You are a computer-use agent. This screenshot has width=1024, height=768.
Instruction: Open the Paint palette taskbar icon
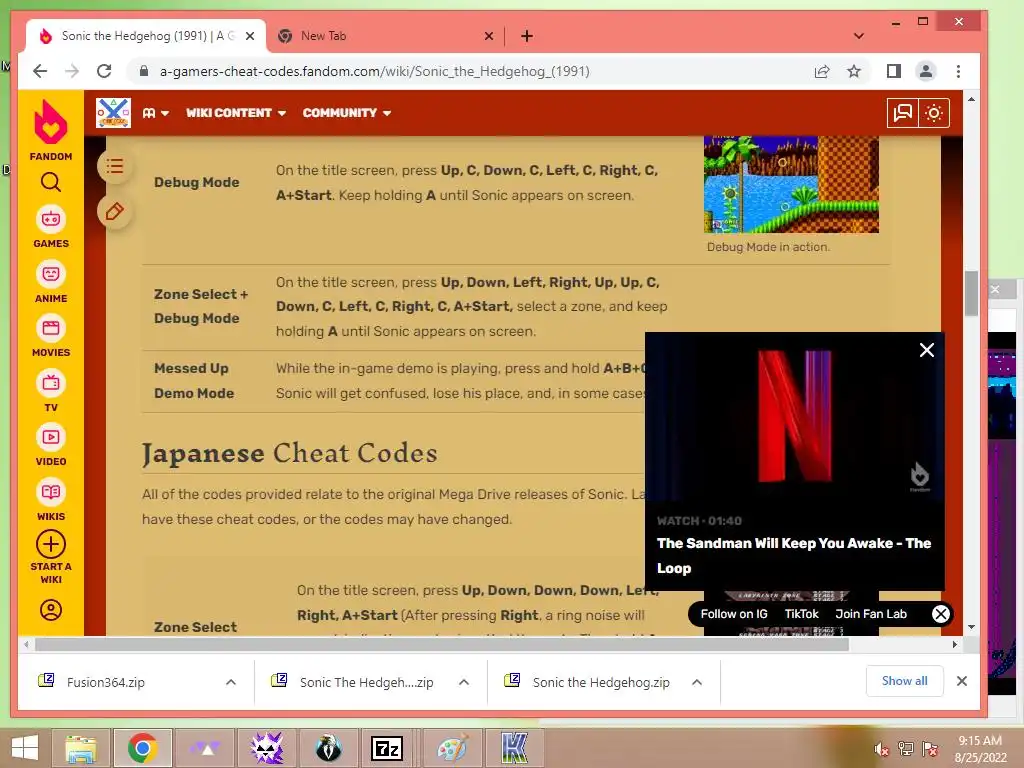pos(453,748)
